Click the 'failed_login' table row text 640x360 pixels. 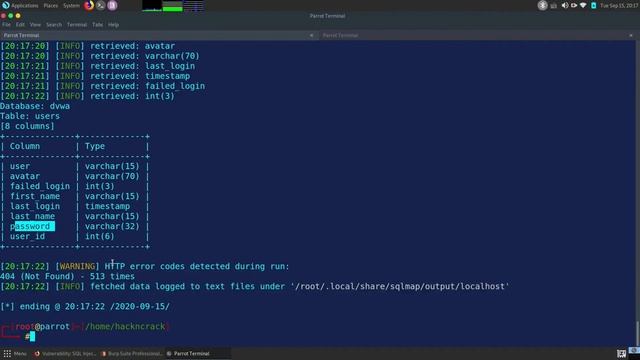click(40, 186)
